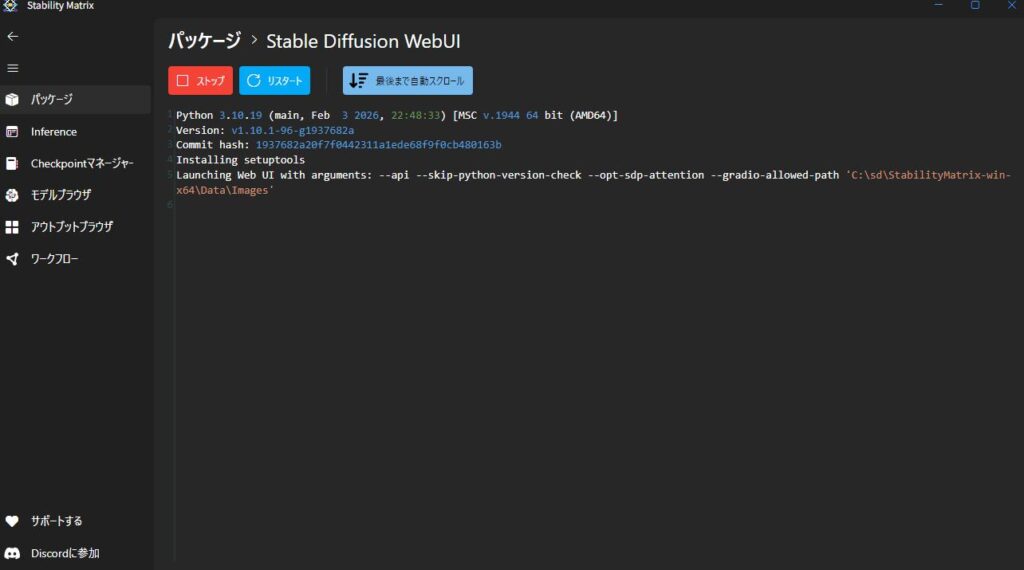Click the Version v1.10.1-96-g1937682a line

click(264, 130)
